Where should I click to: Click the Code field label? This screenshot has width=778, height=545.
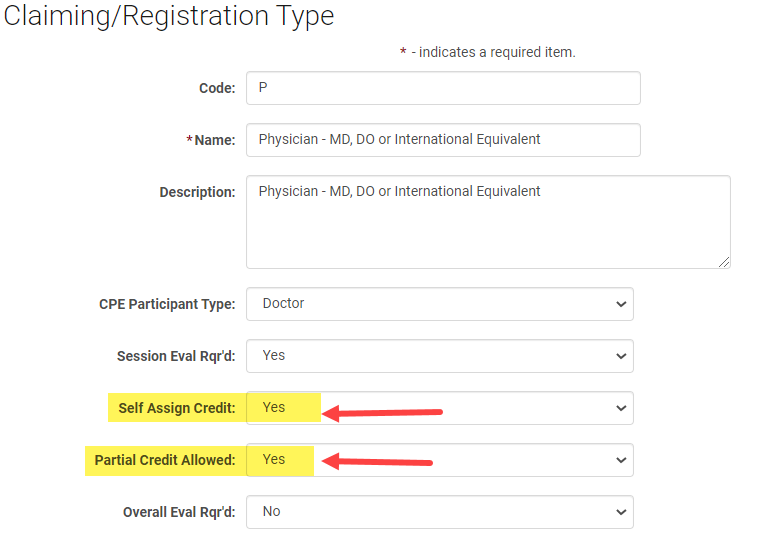pos(217,88)
